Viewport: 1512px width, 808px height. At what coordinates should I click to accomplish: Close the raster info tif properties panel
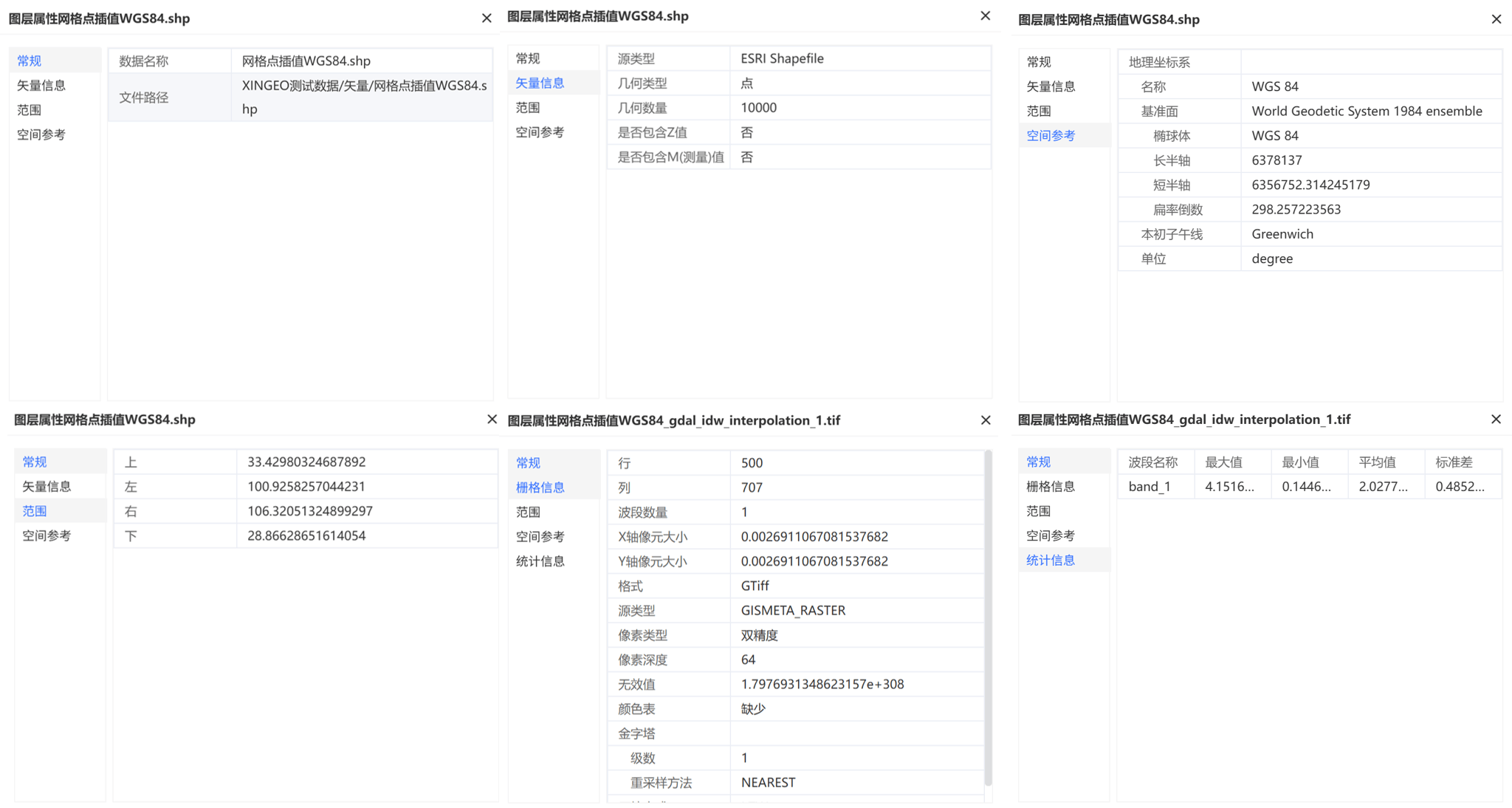[x=986, y=420]
